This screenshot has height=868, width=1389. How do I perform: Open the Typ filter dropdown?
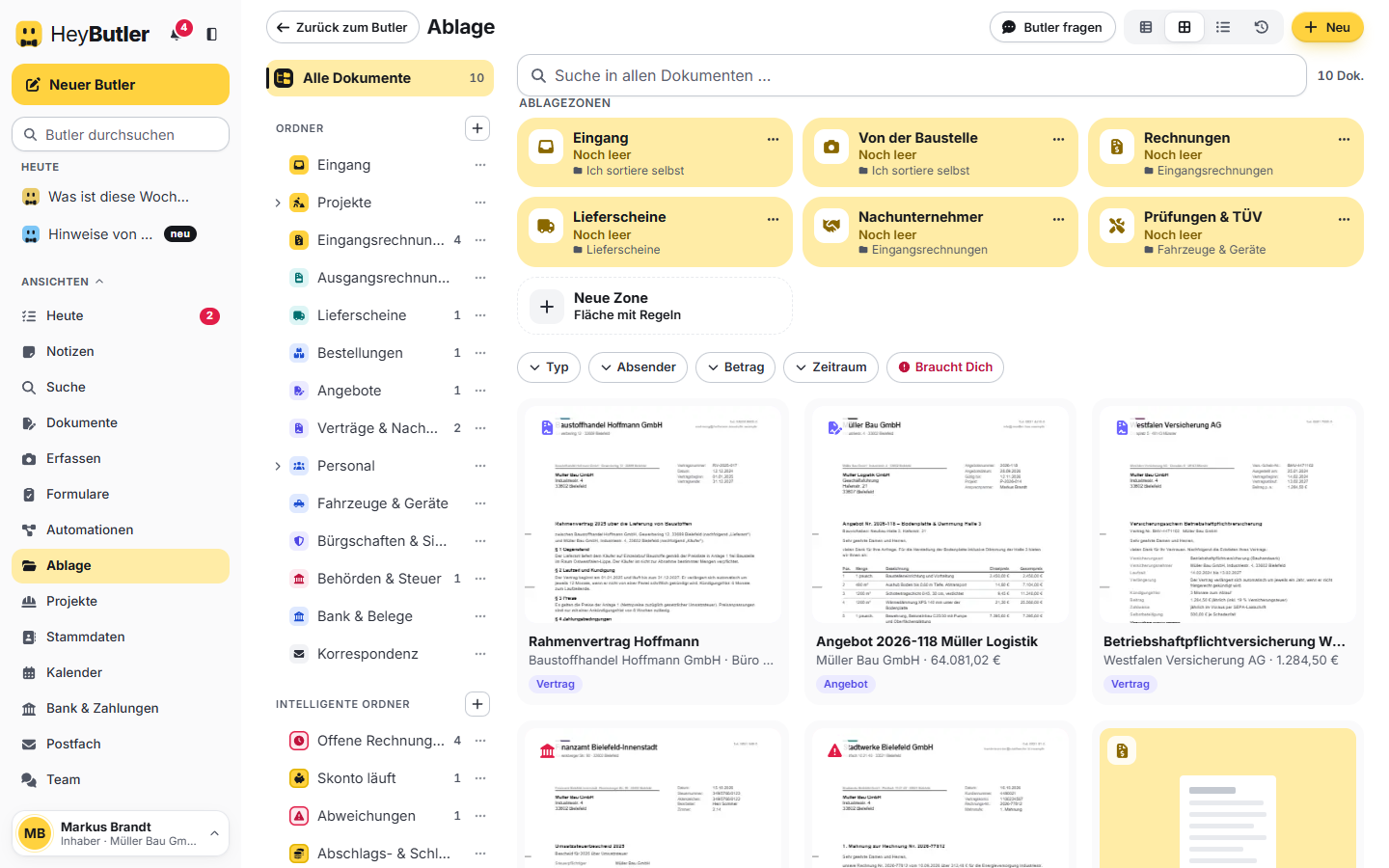pyautogui.click(x=549, y=367)
